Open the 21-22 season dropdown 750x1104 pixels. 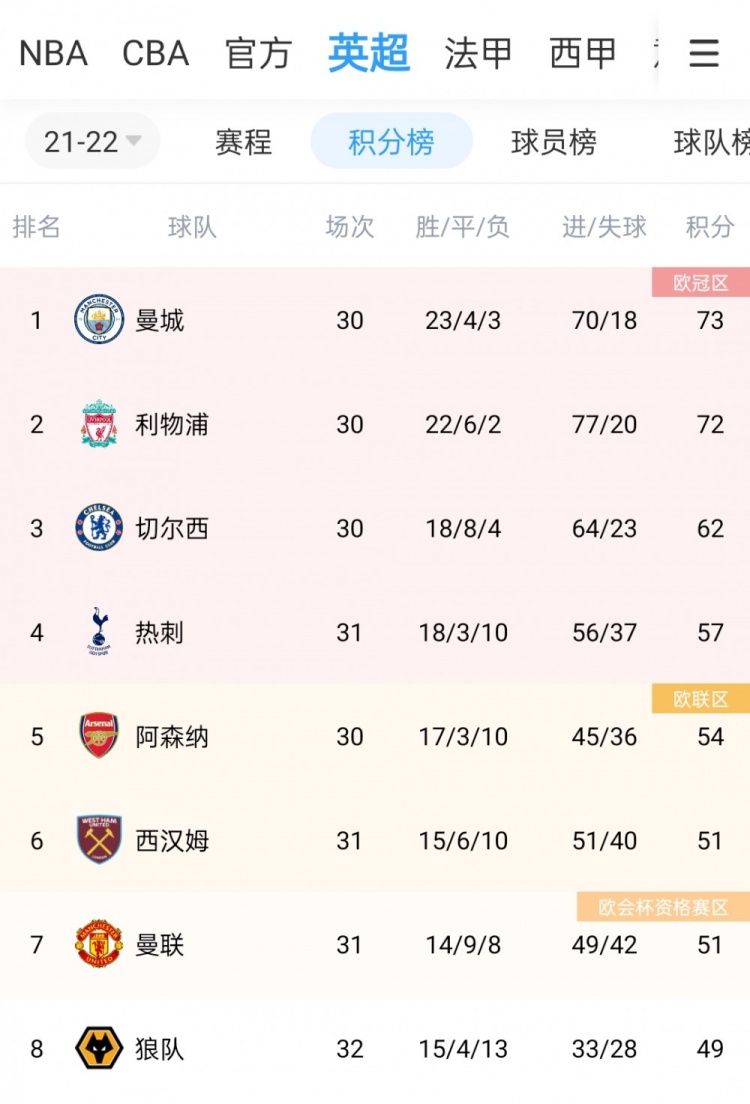click(92, 142)
